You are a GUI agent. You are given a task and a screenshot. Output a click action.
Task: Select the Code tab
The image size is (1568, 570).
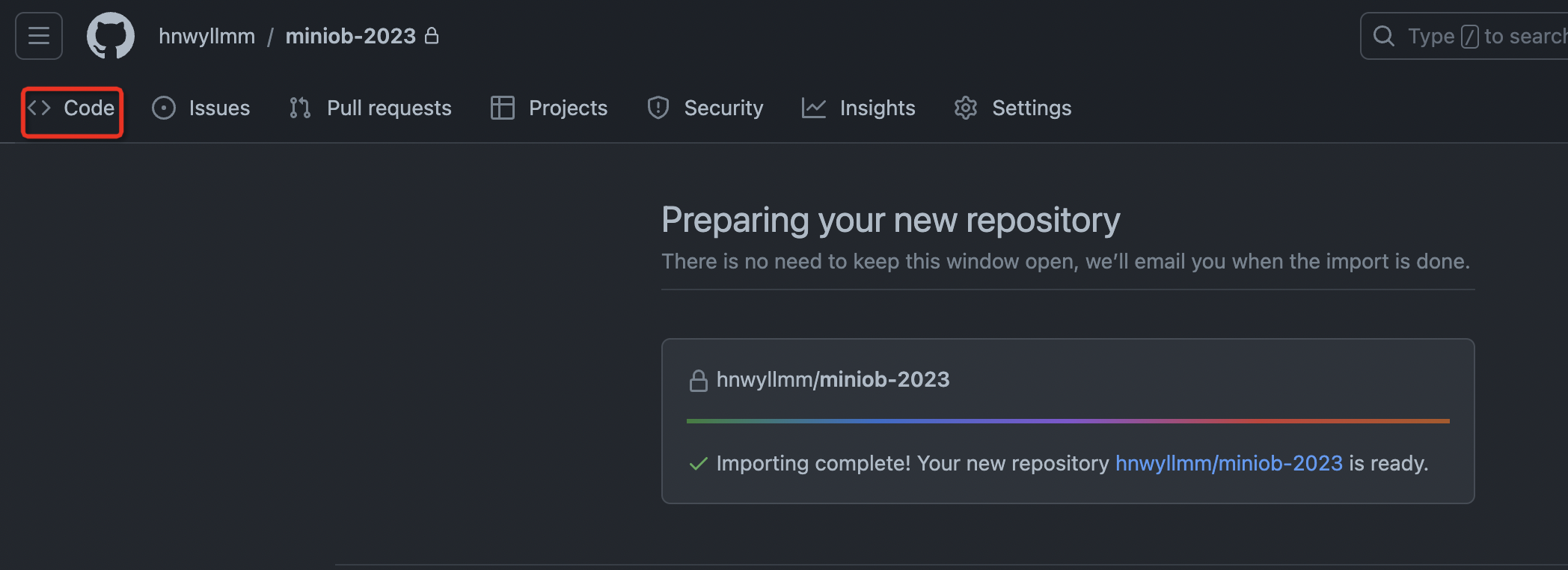pyautogui.click(x=72, y=108)
